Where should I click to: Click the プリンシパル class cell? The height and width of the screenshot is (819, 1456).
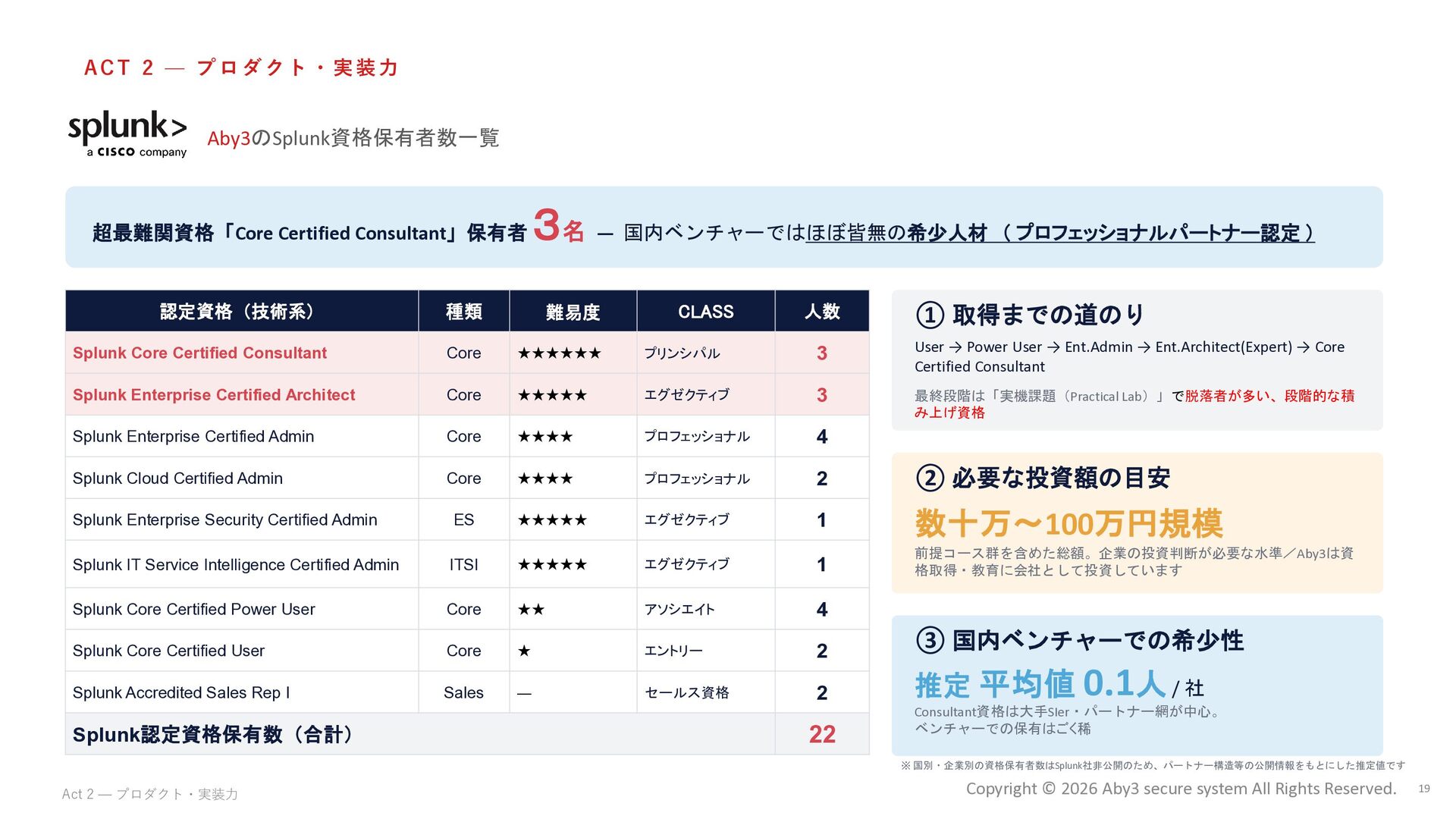coord(706,353)
